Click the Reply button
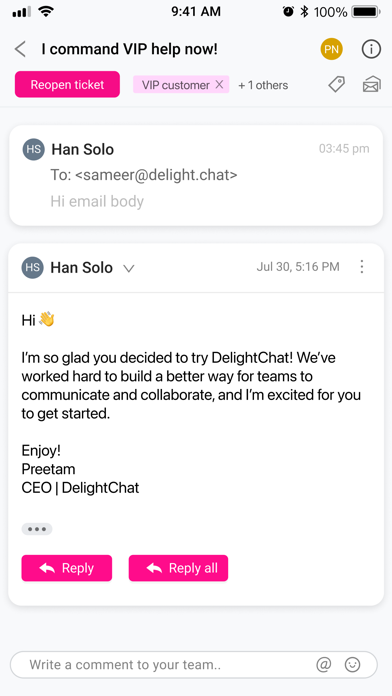392x696 pixels. (x=67, y=568)
